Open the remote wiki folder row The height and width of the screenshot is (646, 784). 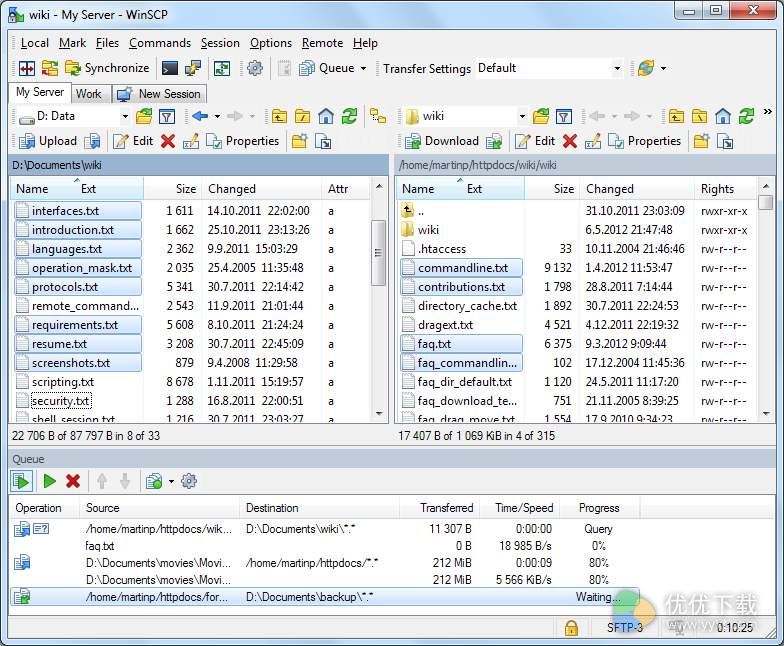pyautogui.click(x=428, y=230)
